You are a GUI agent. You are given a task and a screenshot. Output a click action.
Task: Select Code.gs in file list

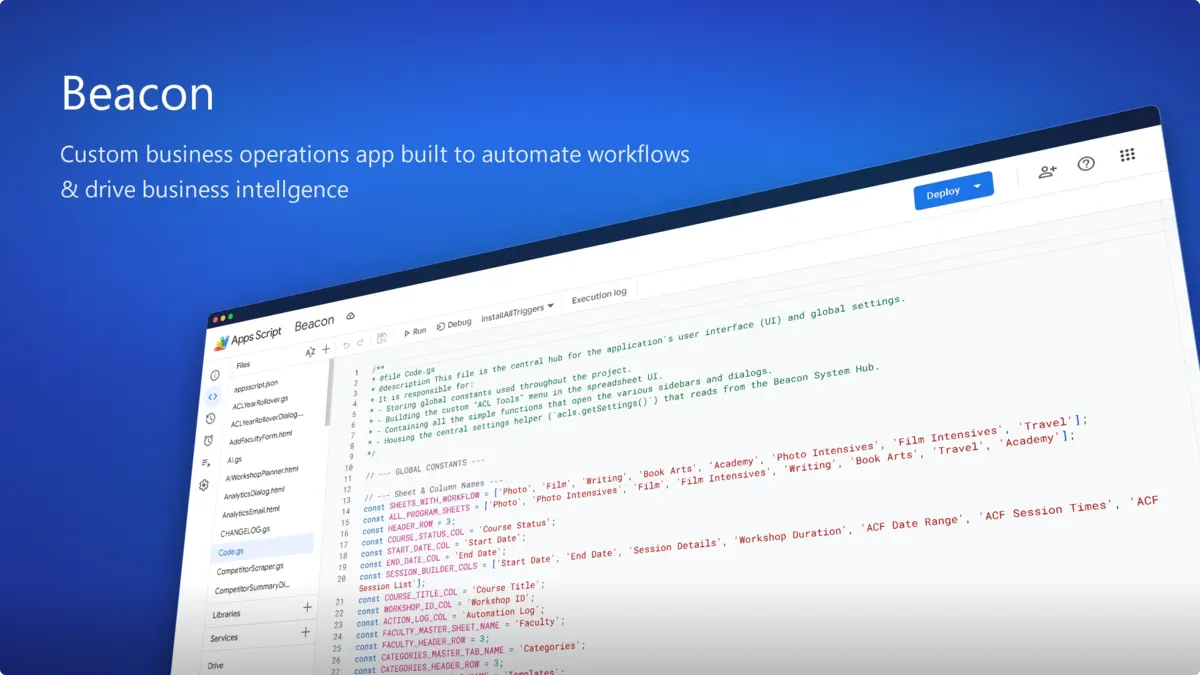[x=263, y=549]
